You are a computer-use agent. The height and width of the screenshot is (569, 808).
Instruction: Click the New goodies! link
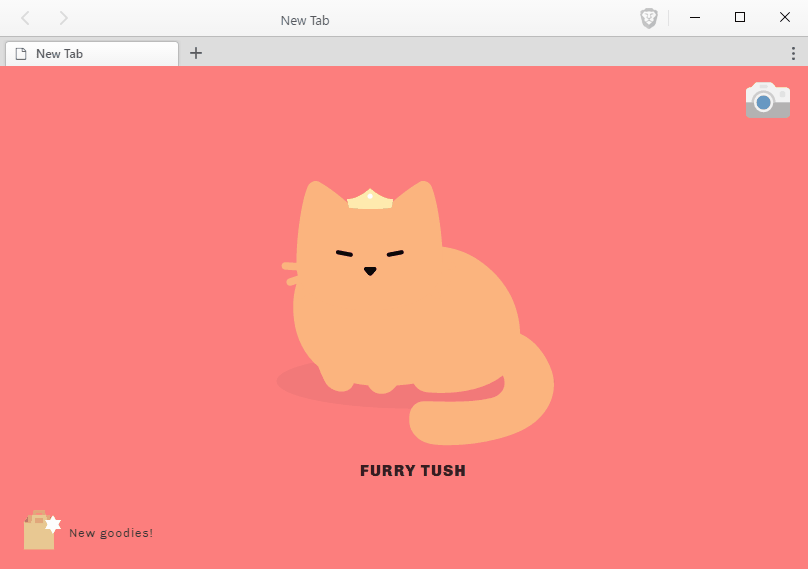coord(111,533)
